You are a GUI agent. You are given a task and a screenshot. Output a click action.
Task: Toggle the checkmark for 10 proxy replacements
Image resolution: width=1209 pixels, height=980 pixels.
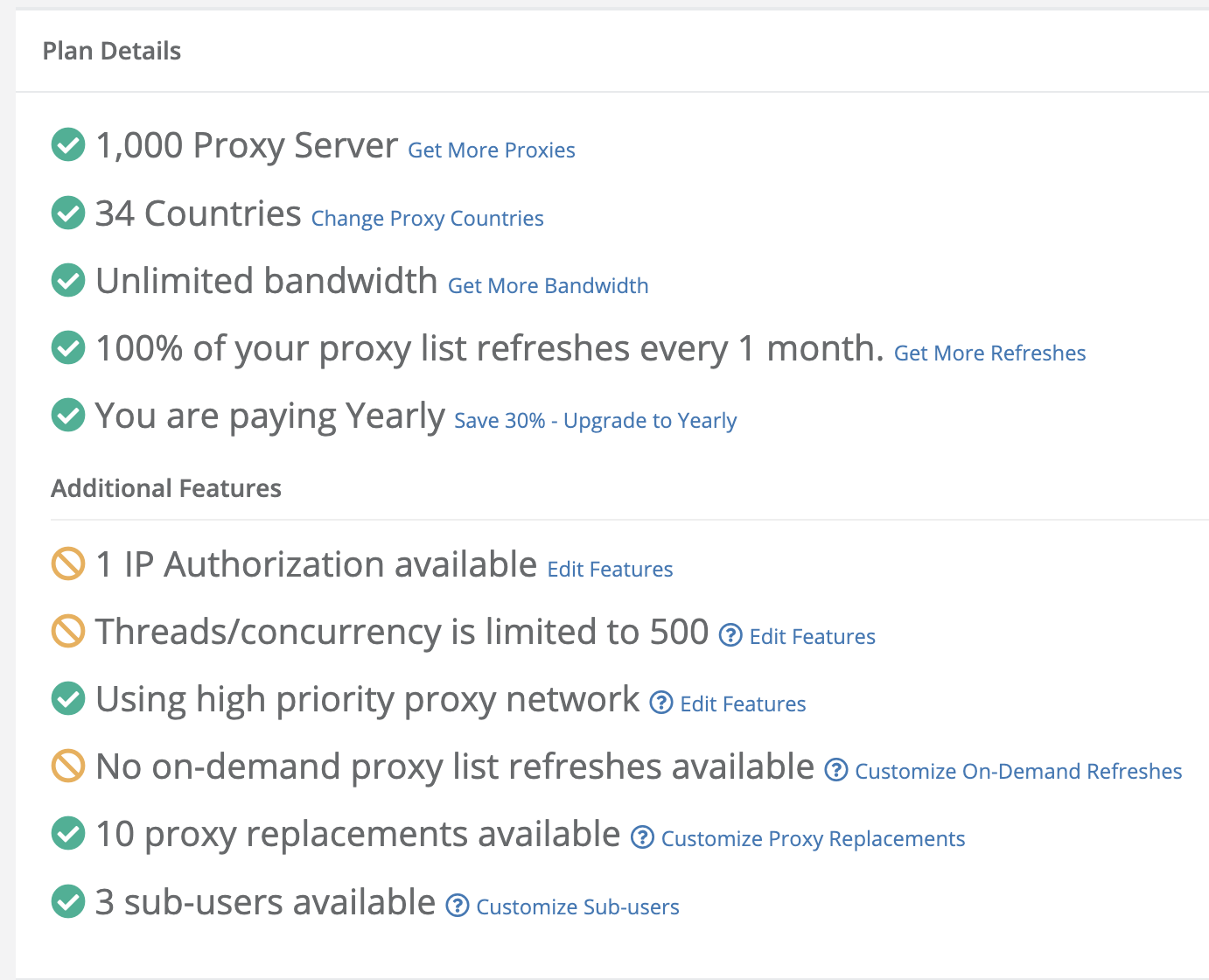click(67, 833)
